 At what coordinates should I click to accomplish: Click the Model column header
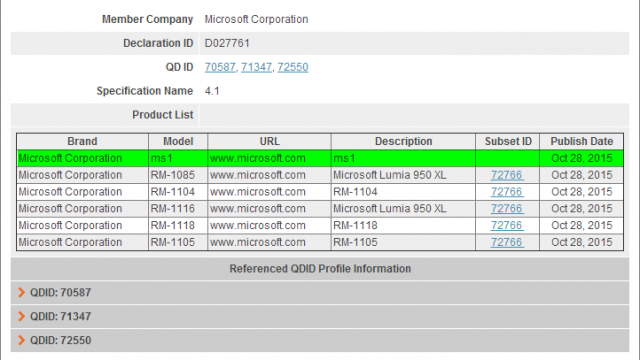tap(178, 141)
